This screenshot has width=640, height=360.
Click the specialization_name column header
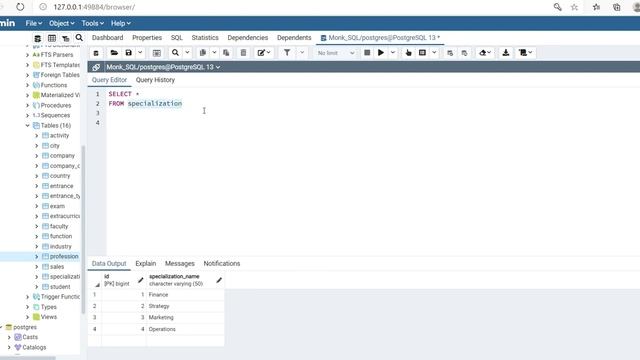pyautogui.click(x=185, y=280)
